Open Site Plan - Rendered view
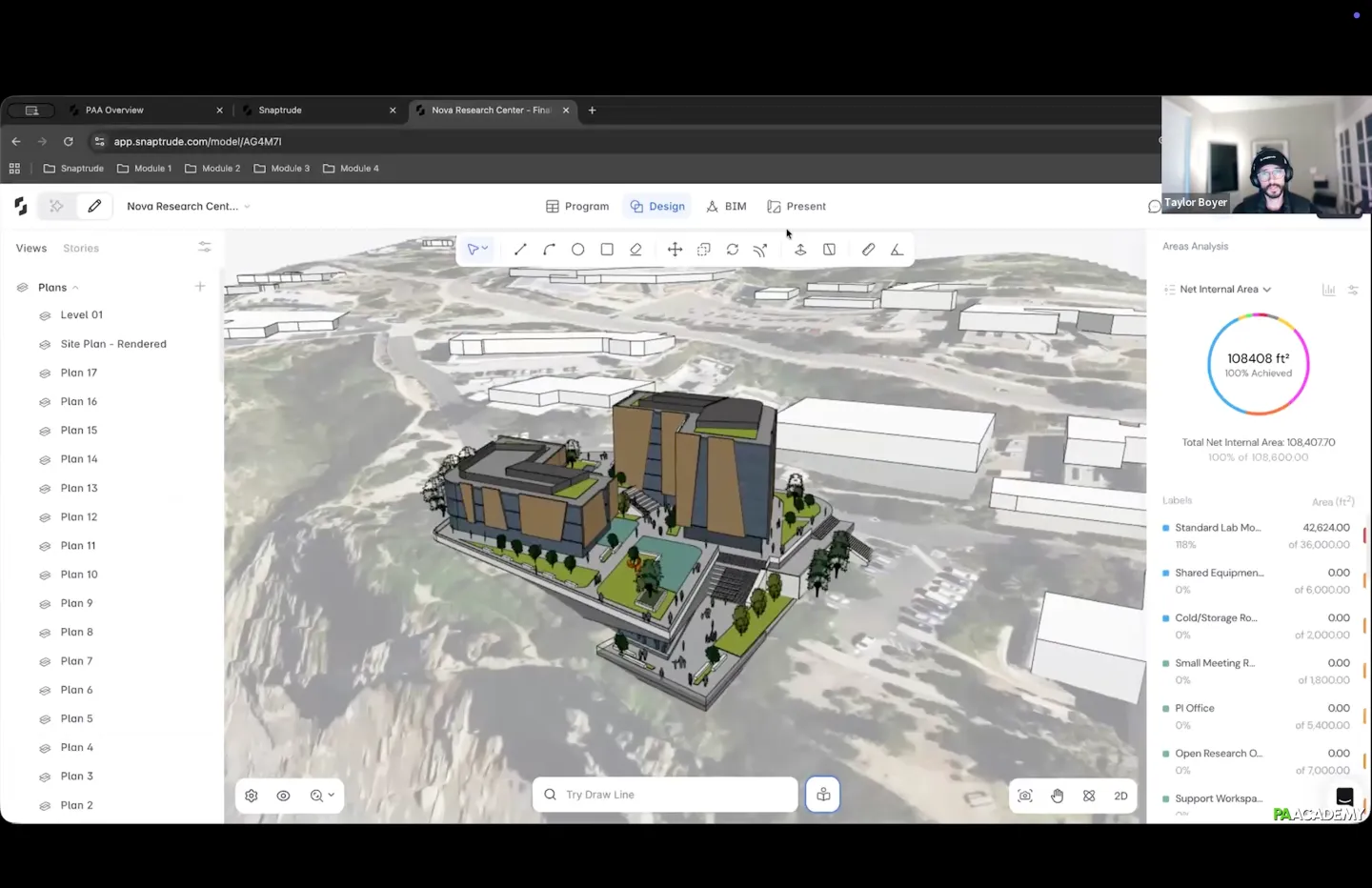This screenshot has height=888, width=1372. click(113, 344)
